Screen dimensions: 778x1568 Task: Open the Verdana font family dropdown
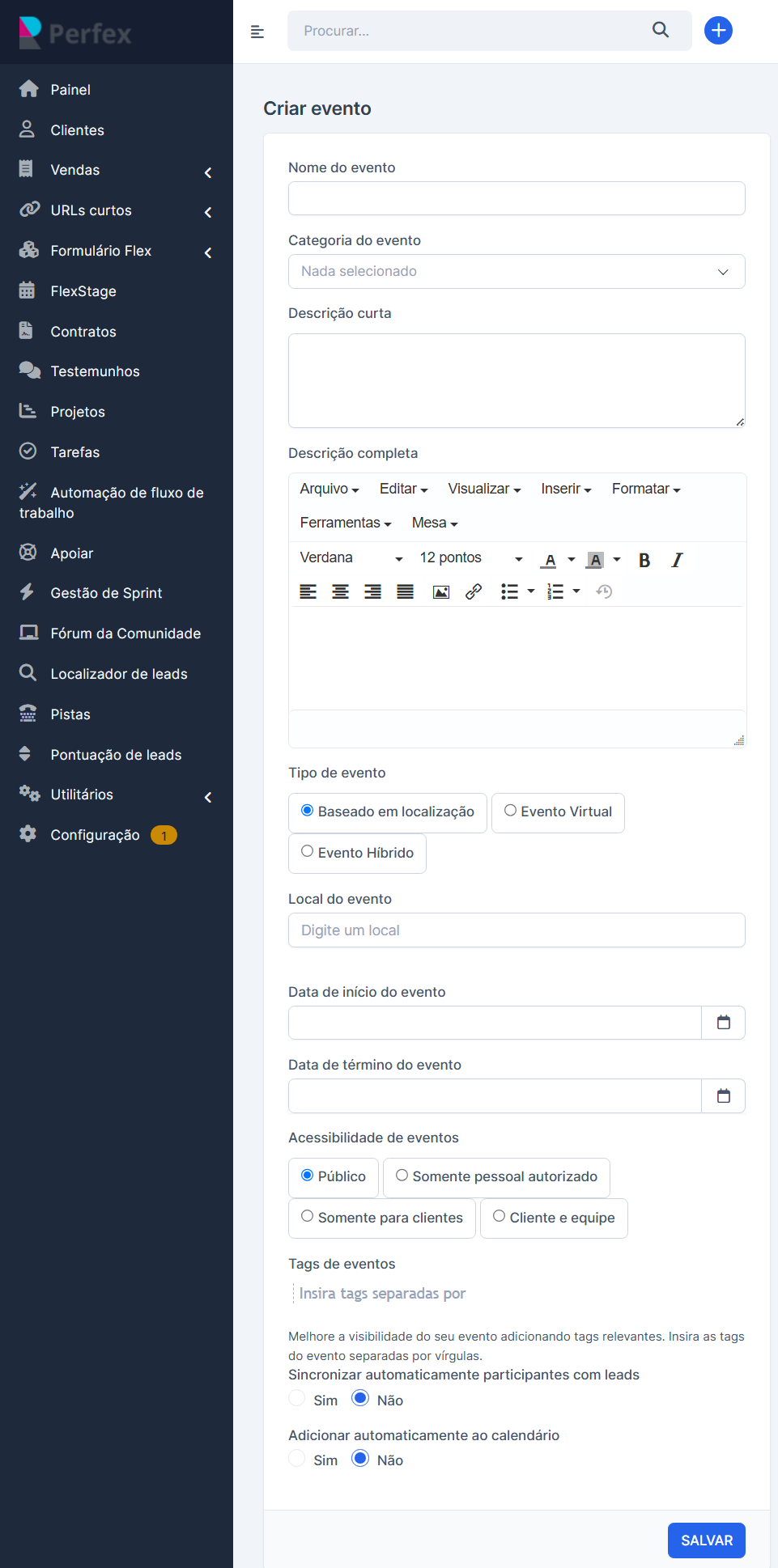click(351, 558)
